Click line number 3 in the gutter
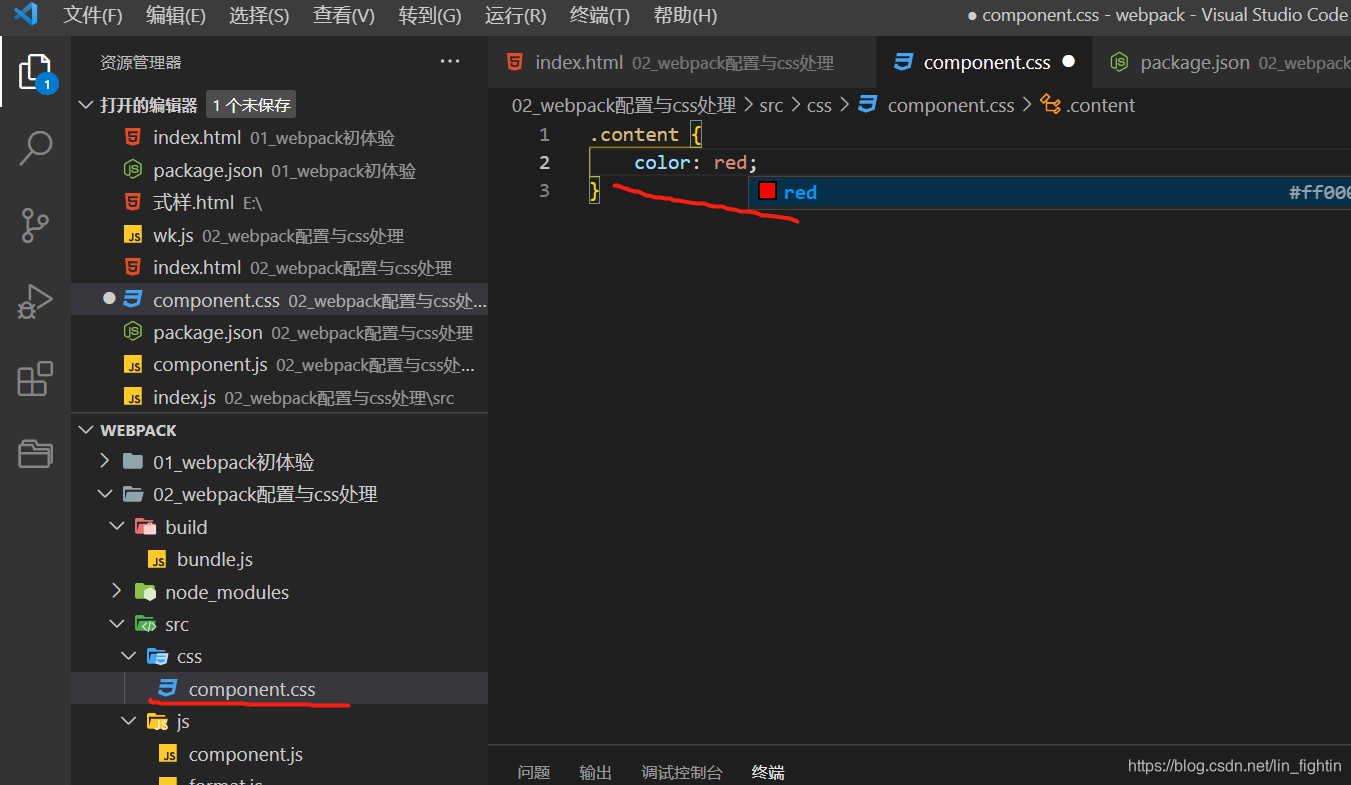 [544, 191]
